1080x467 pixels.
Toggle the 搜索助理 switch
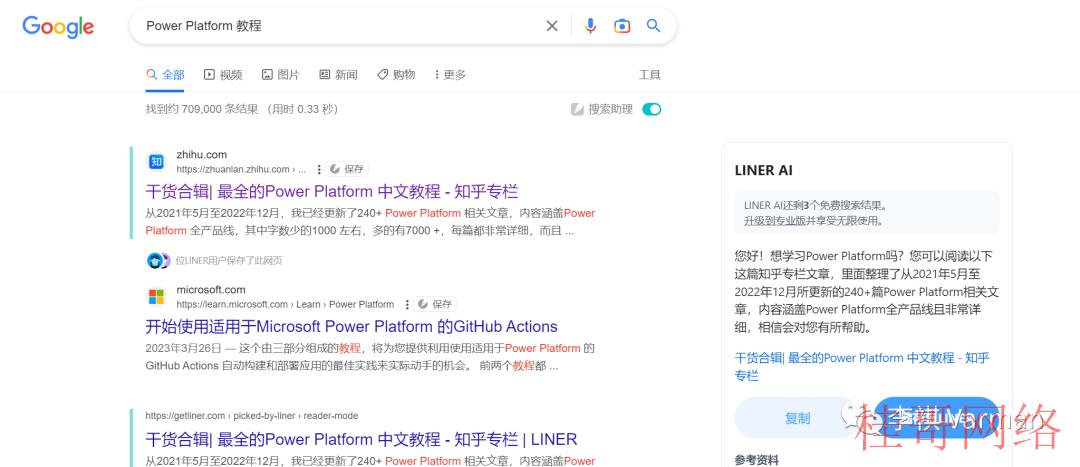(652, 109)
